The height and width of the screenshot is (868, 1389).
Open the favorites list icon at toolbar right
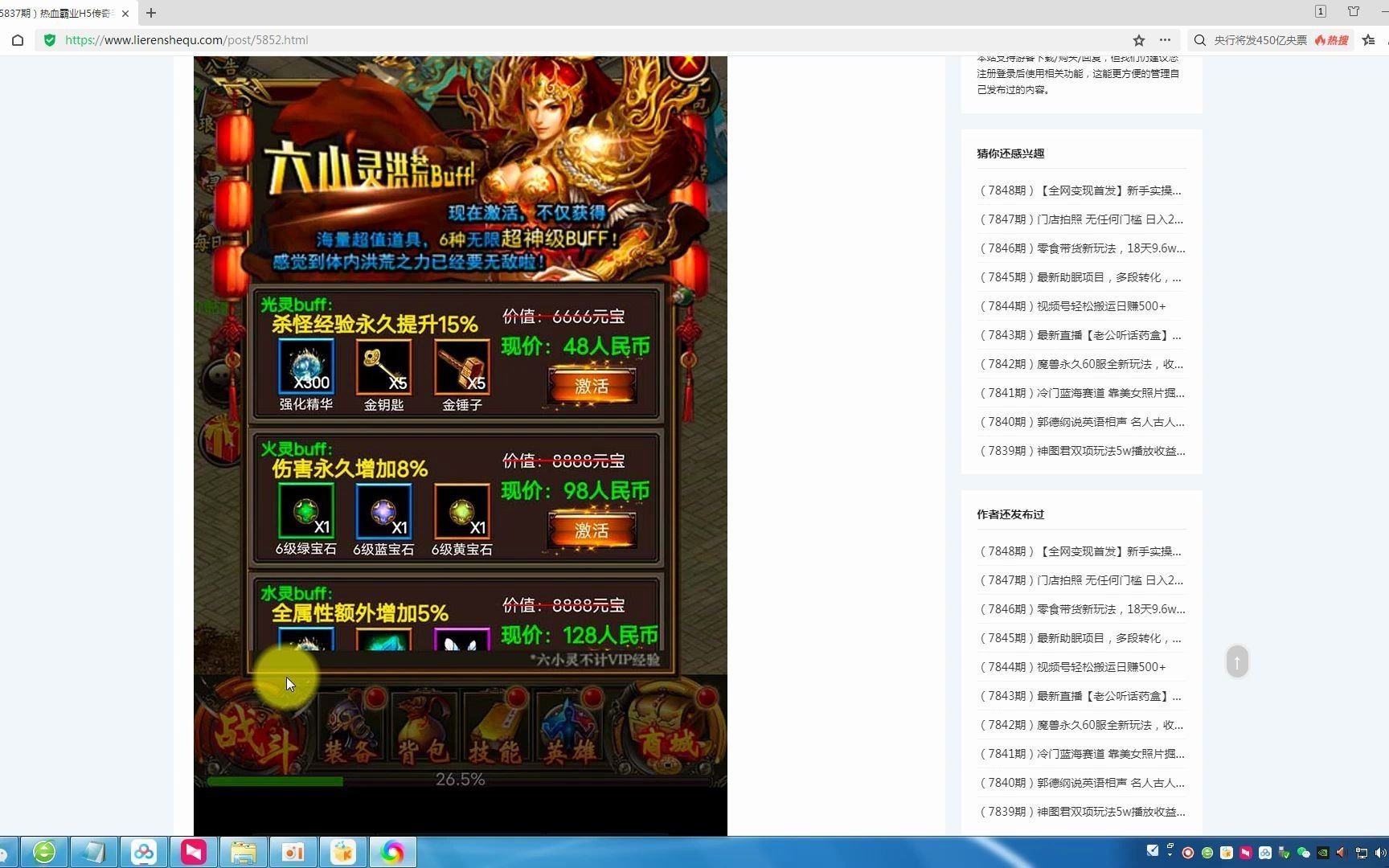click(1369, 40)
